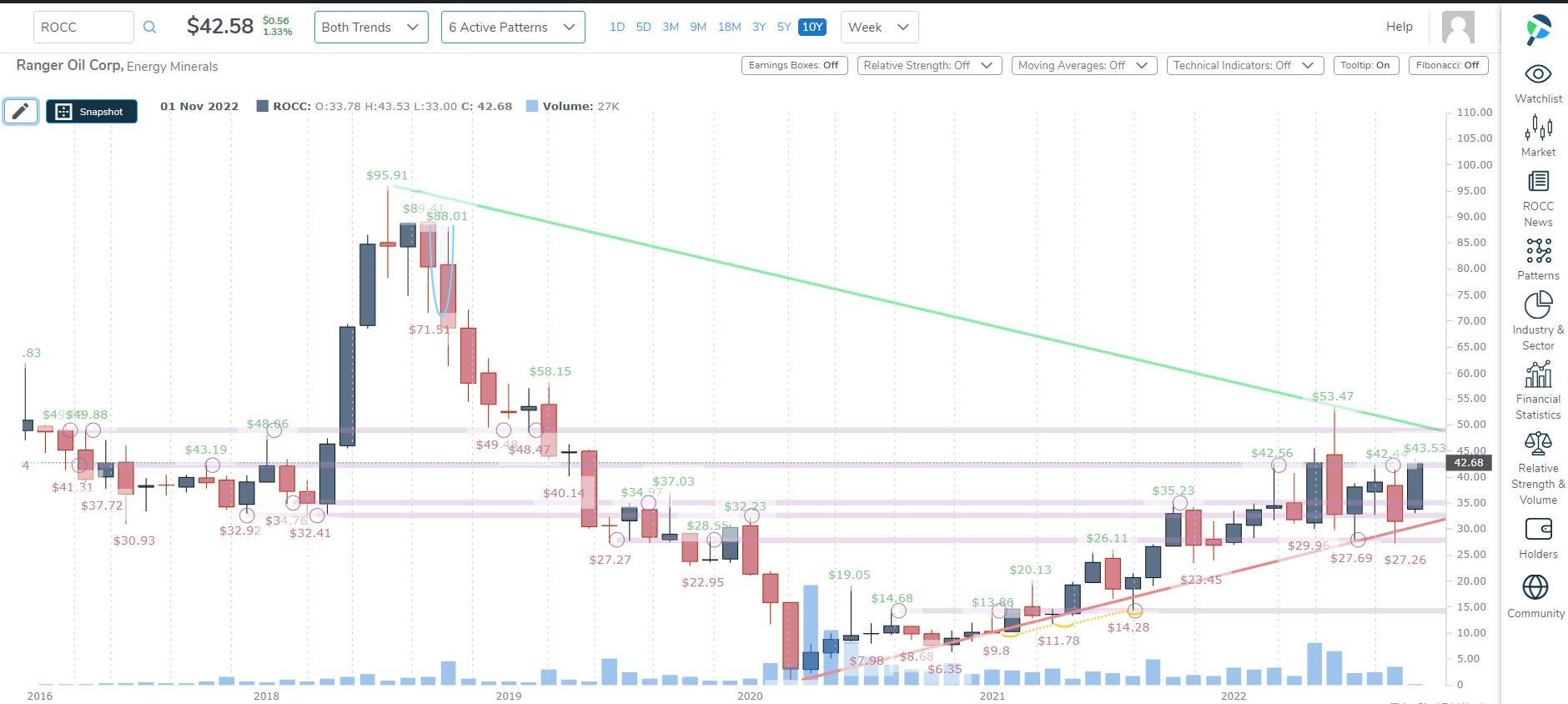The height and width of the screenshot is (704, 1568).
Task: Click the $6.35 low price label
Action: tap(945, 669)
